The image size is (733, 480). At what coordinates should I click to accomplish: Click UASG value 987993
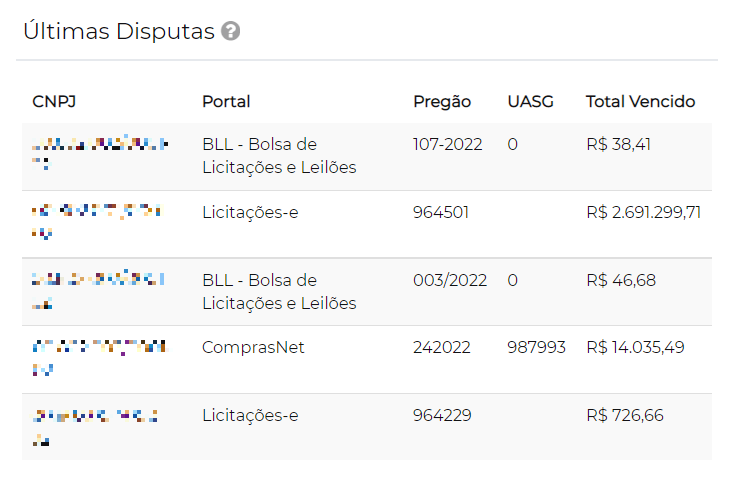(x=536, y=348)
